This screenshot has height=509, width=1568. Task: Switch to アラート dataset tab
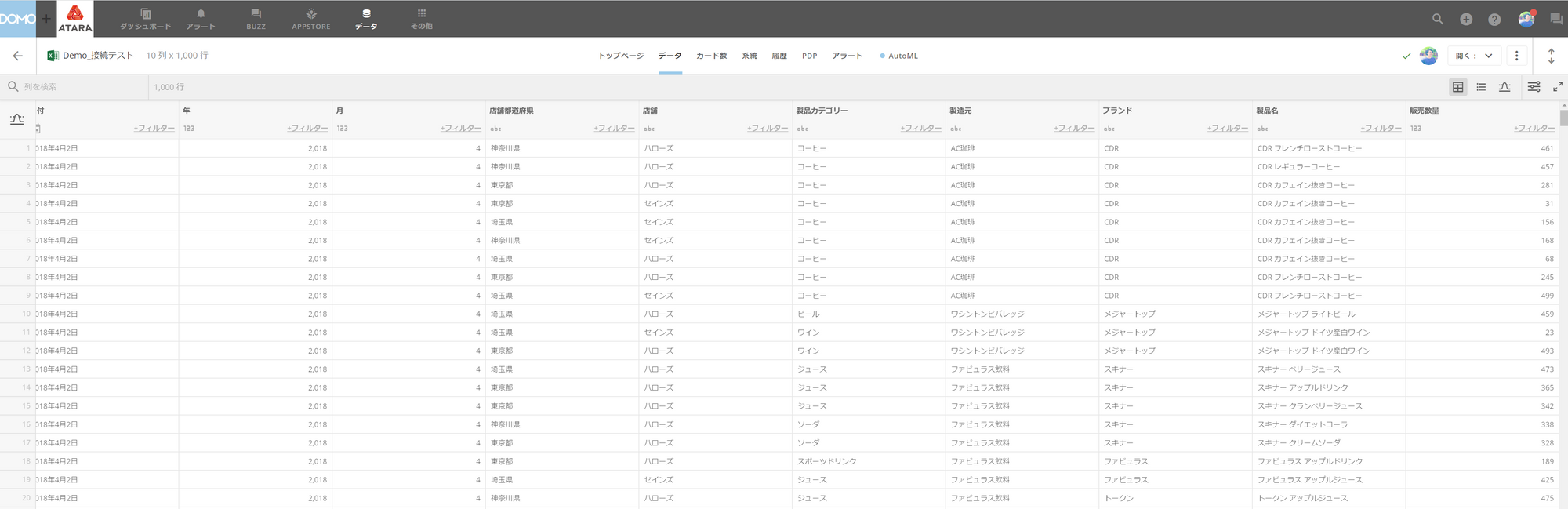tap(847, 56)
